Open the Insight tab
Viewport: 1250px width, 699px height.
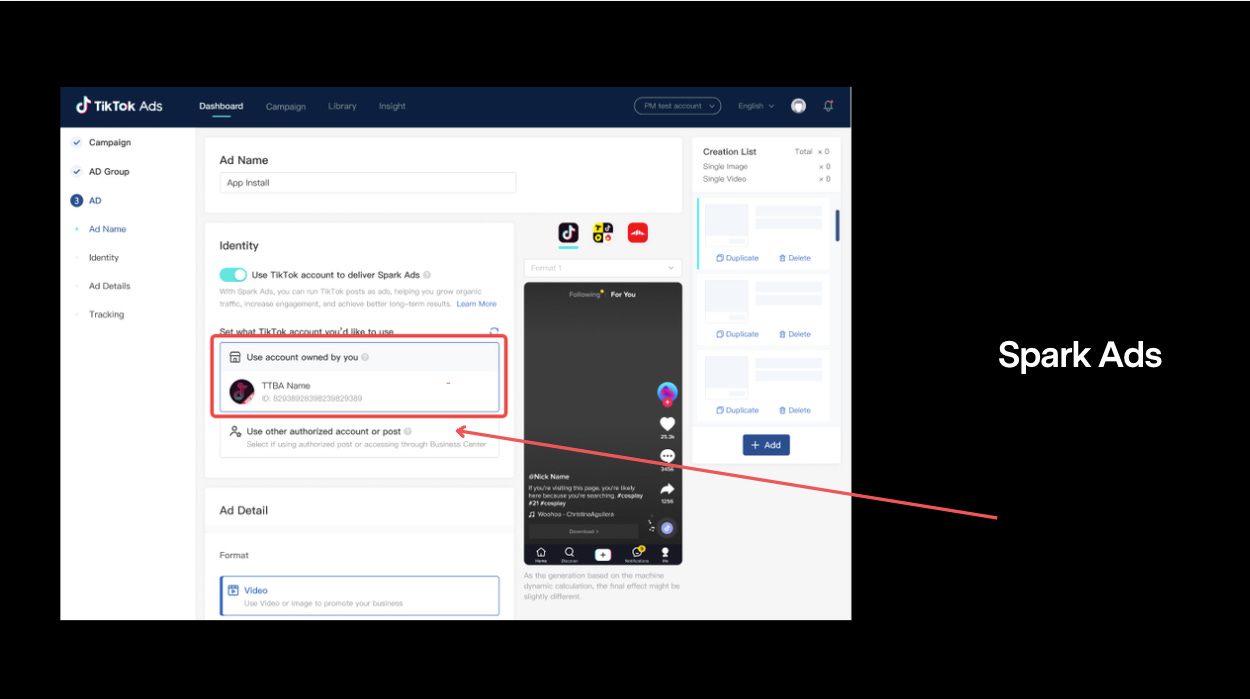coord(392,106)
